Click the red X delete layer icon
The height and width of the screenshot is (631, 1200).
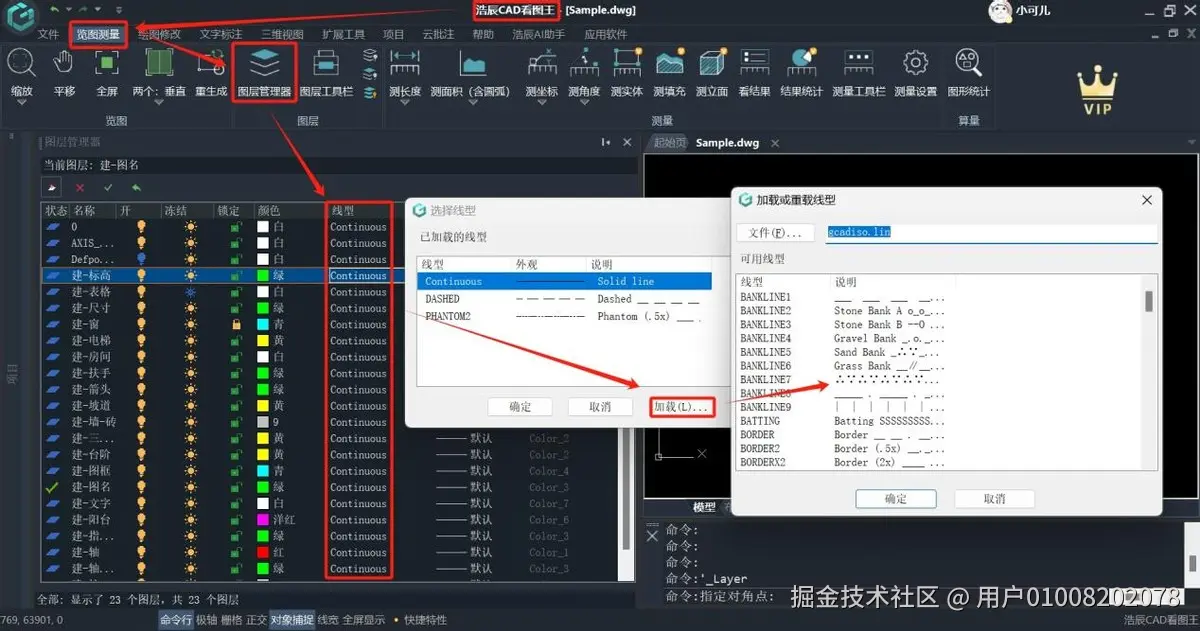(x=80, y=187)
